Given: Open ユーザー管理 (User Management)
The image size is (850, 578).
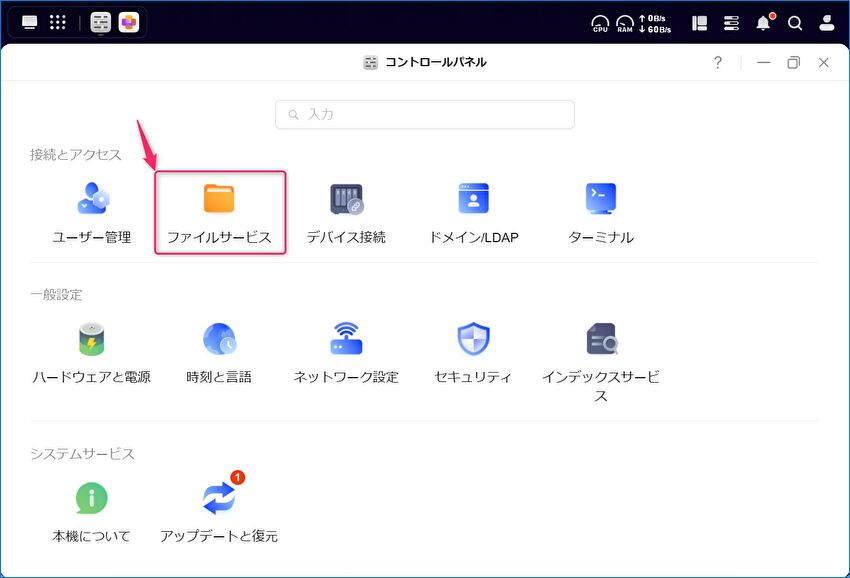Looking at the screenshot, I should coord(92,211).
